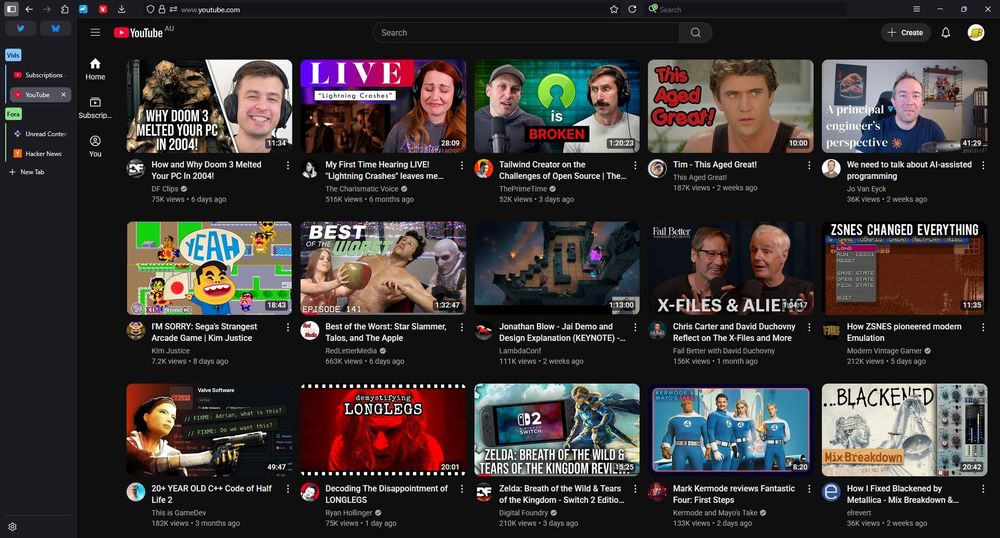Open the YouTube account avatar menu
Screen dimensions: 1000x538
coord(976,33)
